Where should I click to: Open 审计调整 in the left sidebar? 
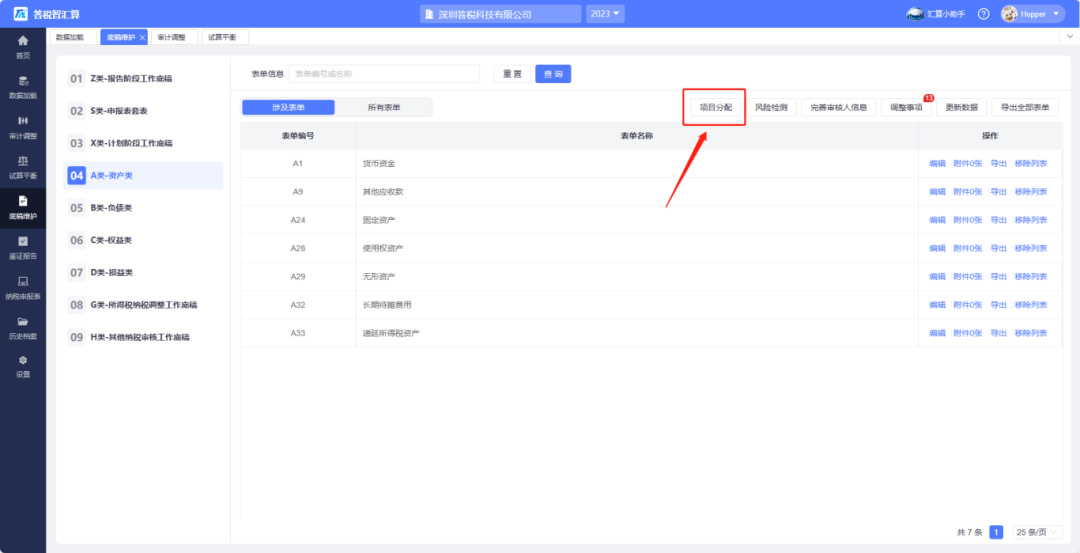click(x=23, y=127)
